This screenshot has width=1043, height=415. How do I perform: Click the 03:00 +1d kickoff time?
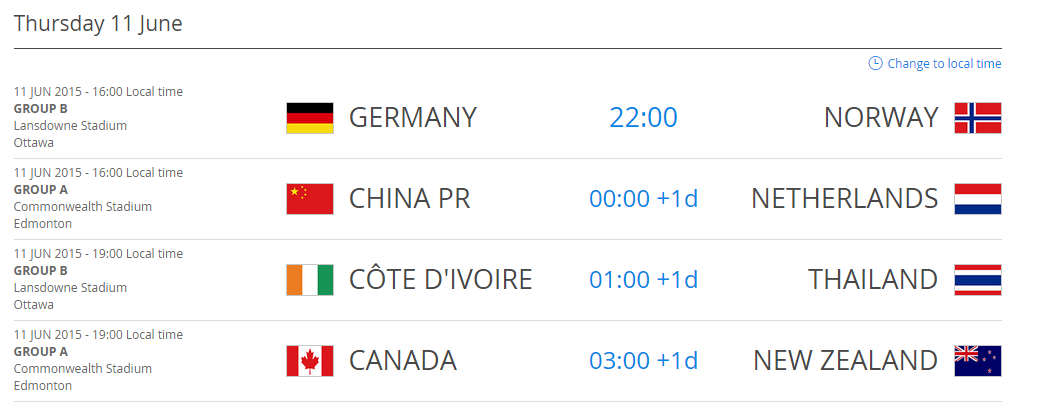(x=643, y=361)
